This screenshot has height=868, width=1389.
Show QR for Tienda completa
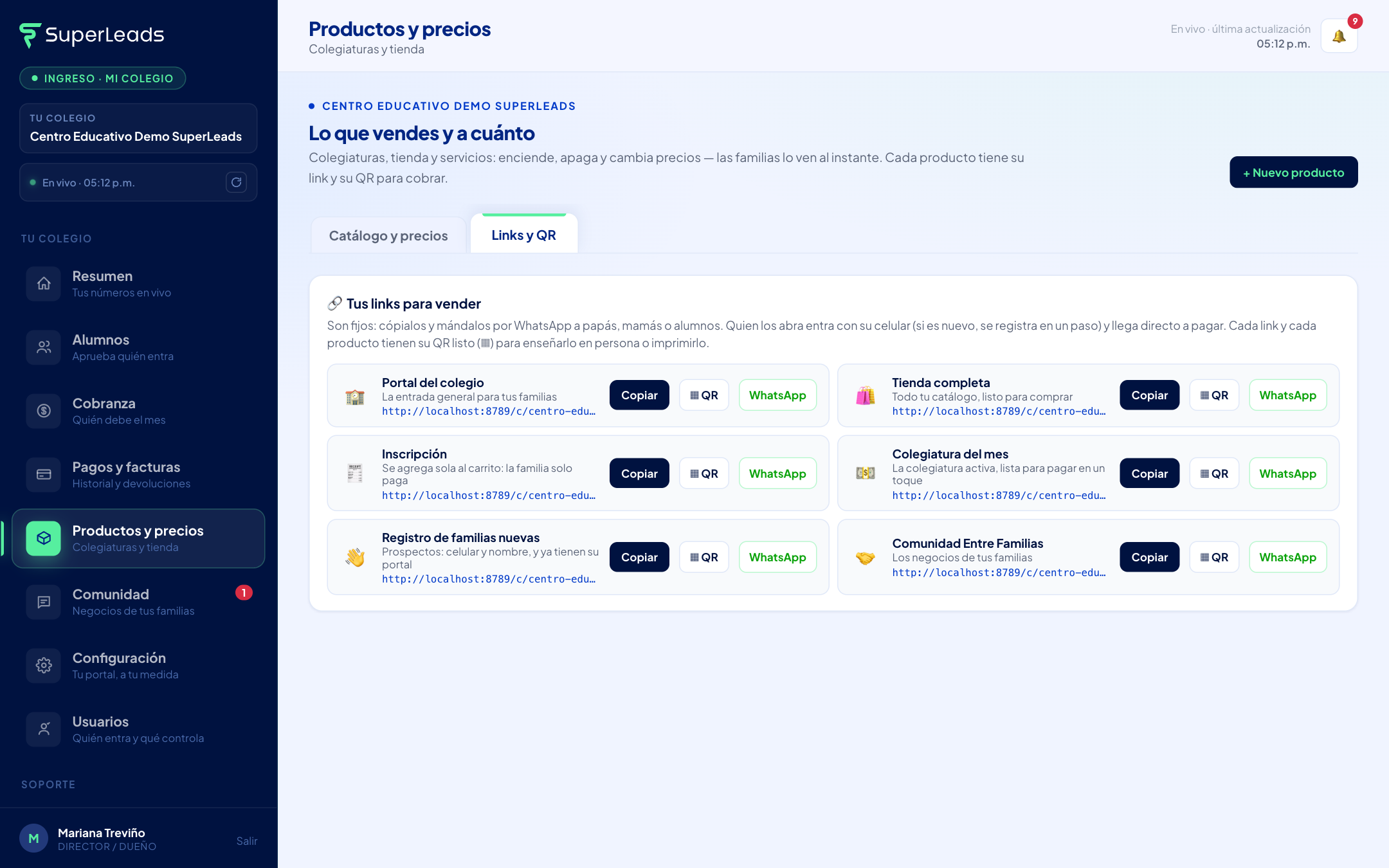click(x=1214, y=395)
